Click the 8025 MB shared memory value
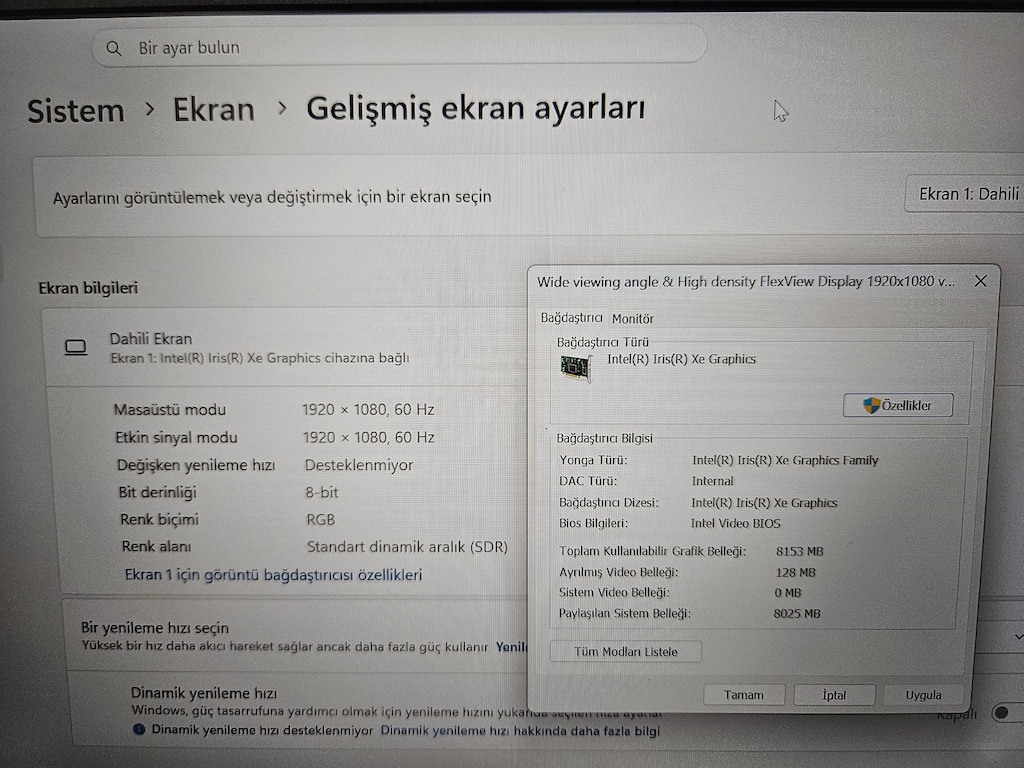The height and width of the screenshot is (768, 1024). tap(797, 613)
